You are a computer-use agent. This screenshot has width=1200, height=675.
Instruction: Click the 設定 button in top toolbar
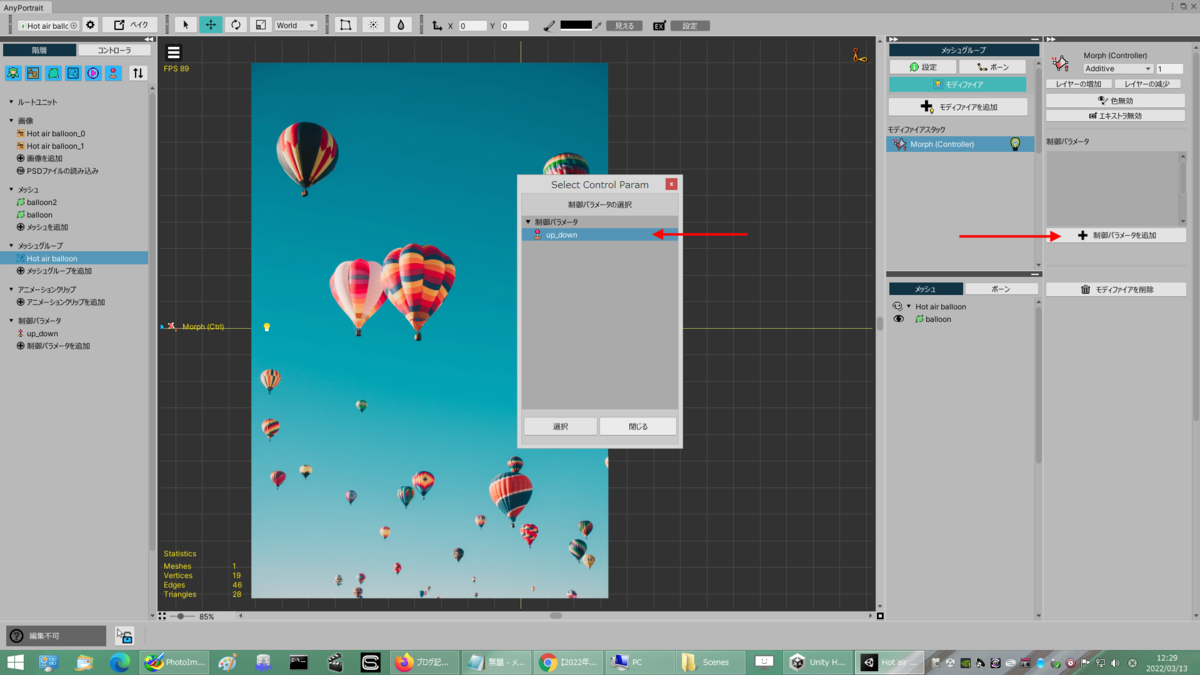coord(690,26)
